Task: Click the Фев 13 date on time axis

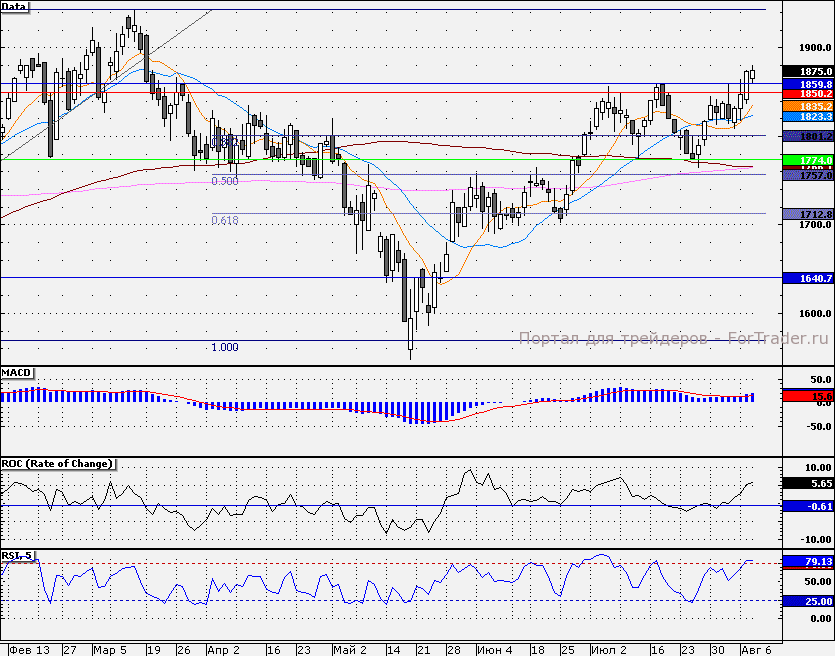Action: [27, 649]
